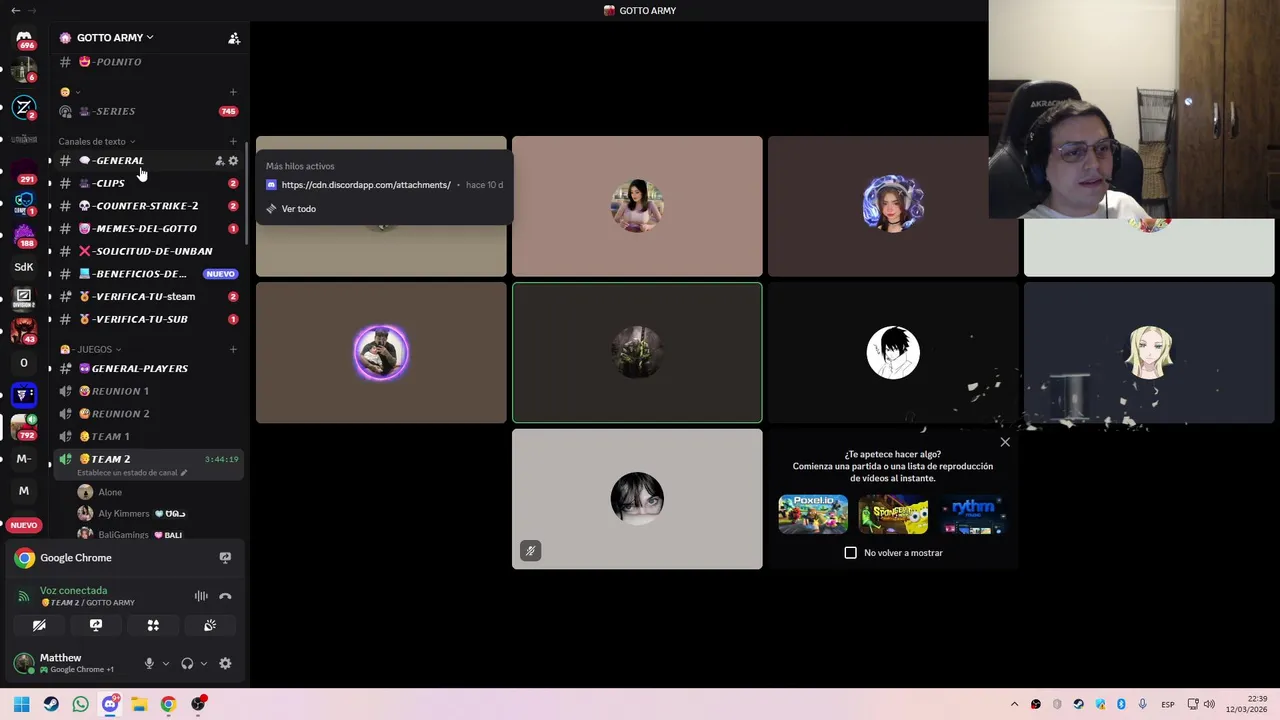Viewport: 1280px width, 720px height.
Task: Deafen with the headphones icon
Action: pyautogui.click(x=187, y=663)
